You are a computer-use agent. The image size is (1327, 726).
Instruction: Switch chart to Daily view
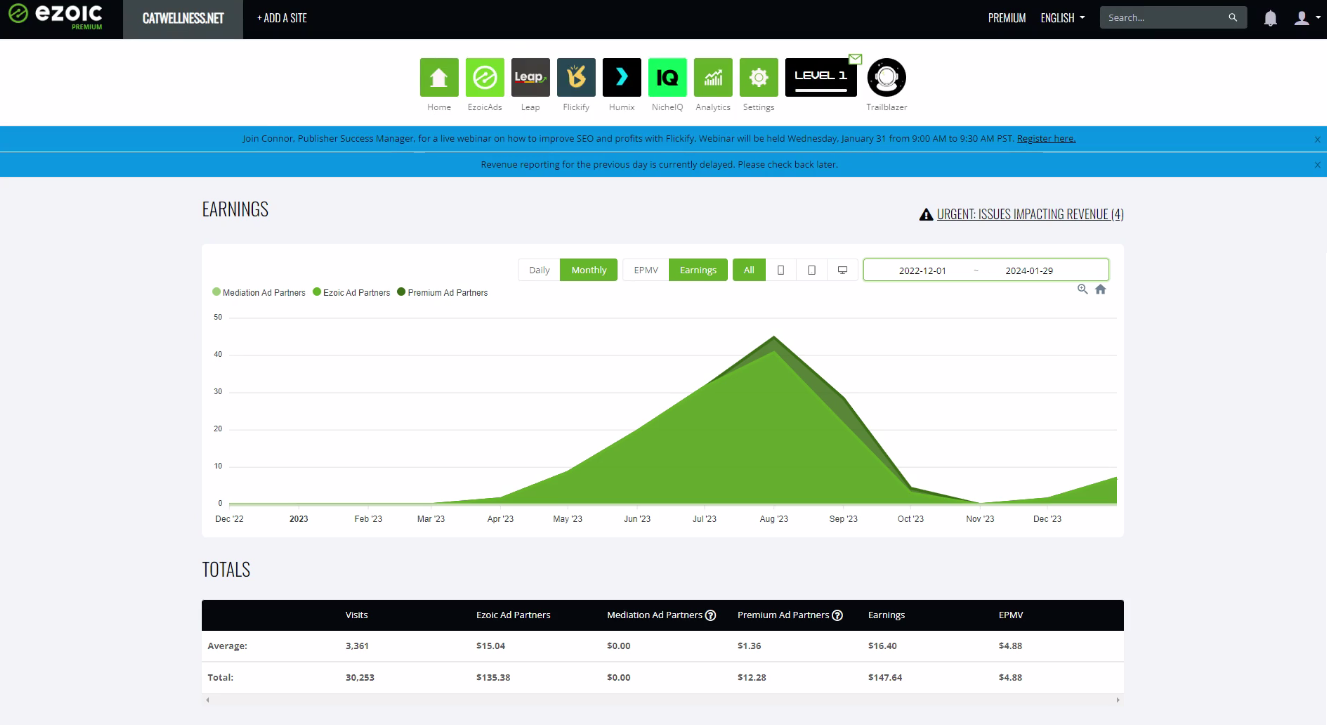539,270
